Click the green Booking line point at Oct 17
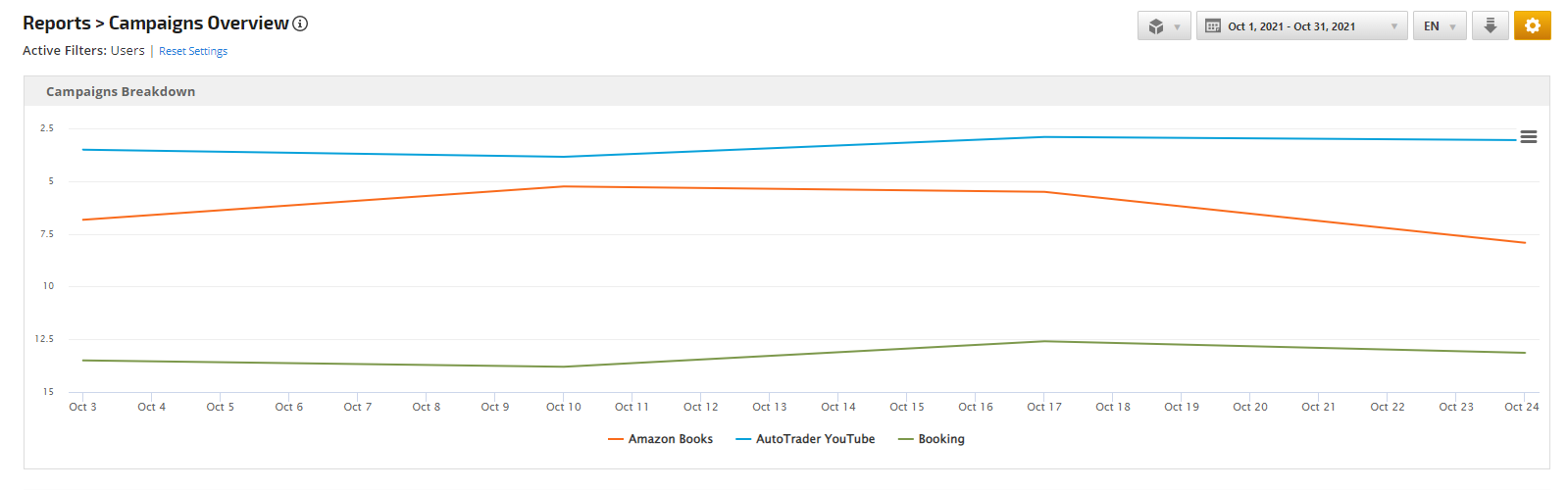Screen dimensions: 1568x490 click(1044, 341)
